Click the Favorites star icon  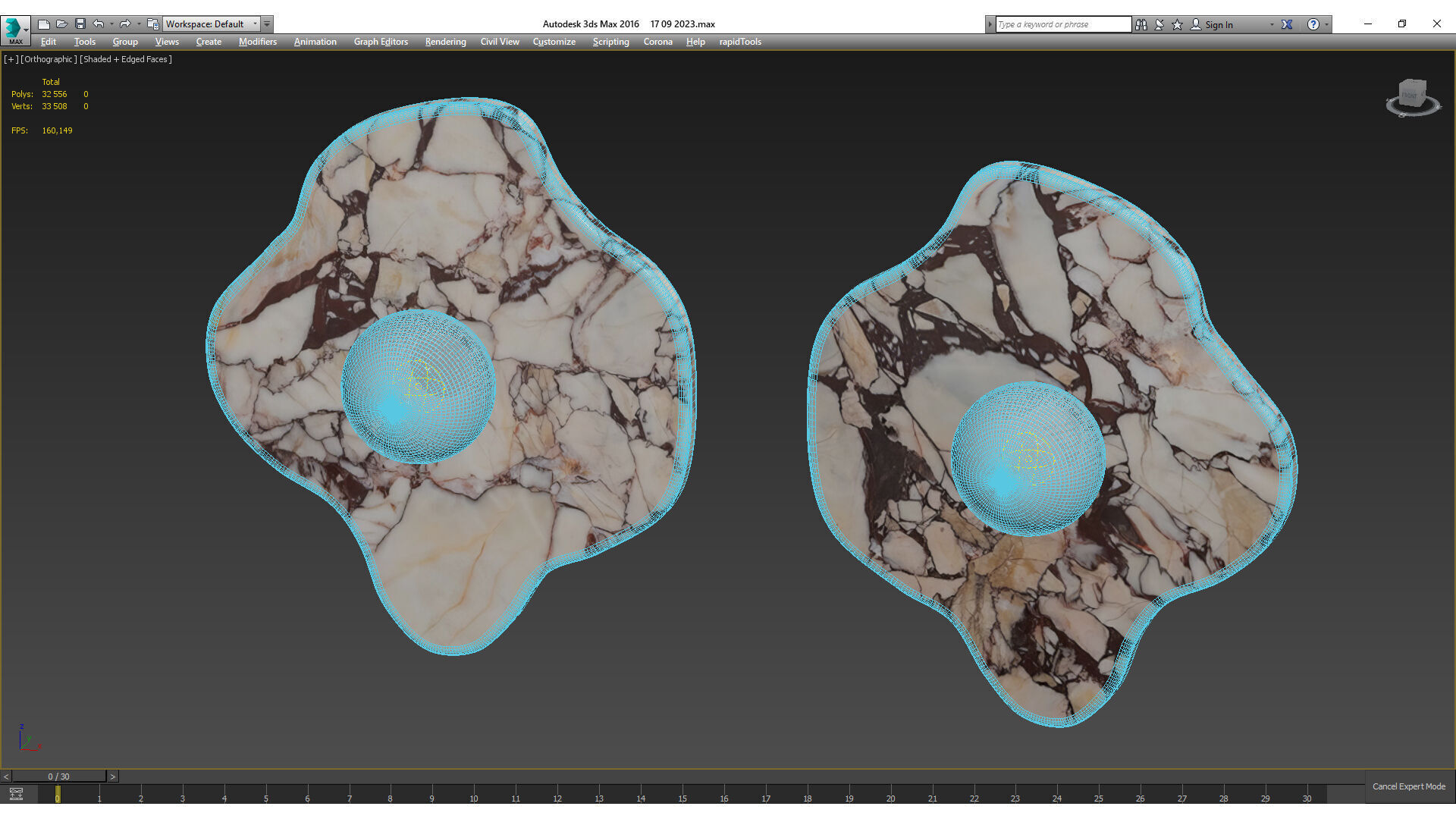(x=1177, y=24)
